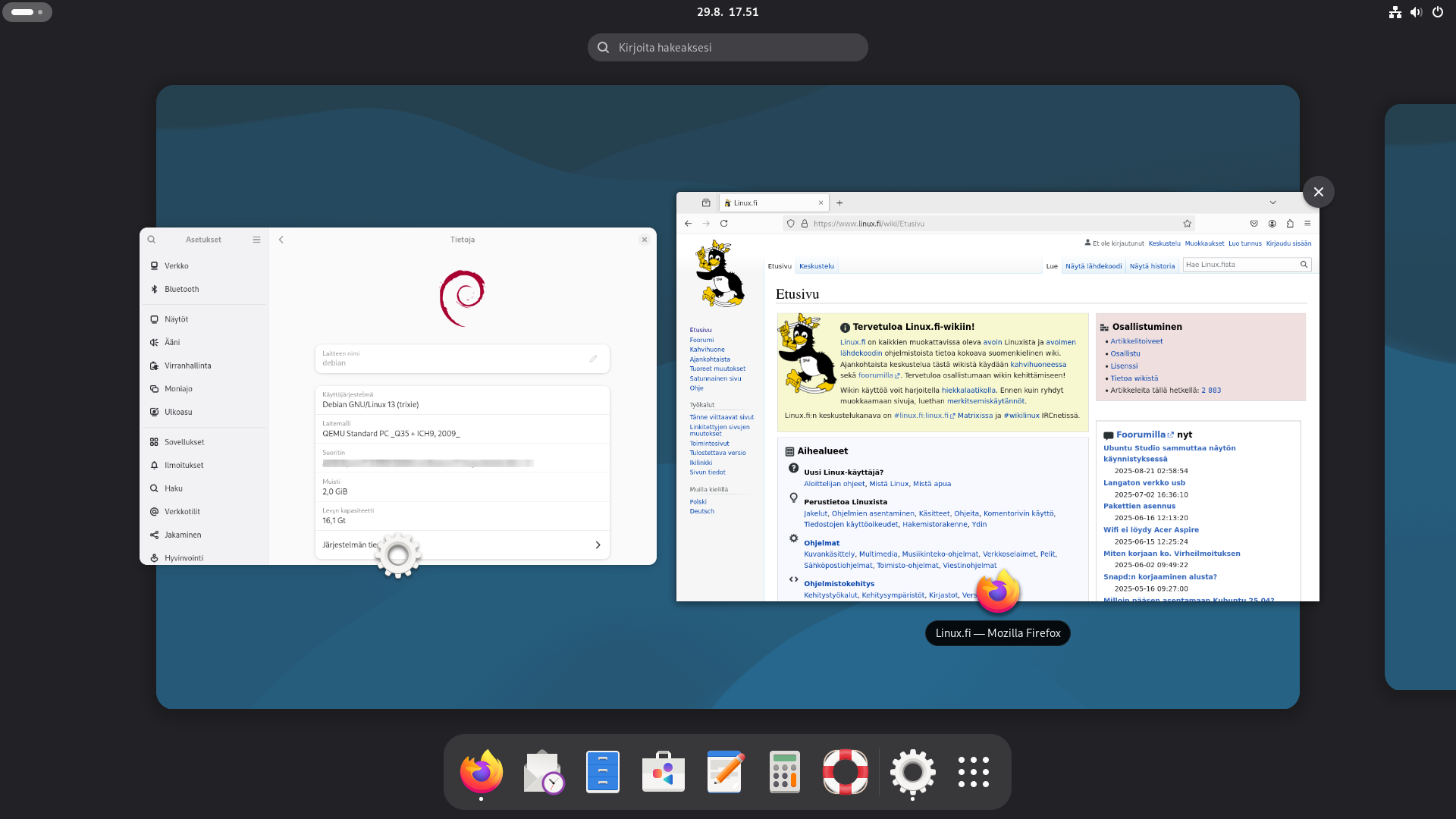Viewport: 1456px width, 819px height.
Task: Toggle the Activities workspace pill indicator
Action: click(x=27, y=12)
